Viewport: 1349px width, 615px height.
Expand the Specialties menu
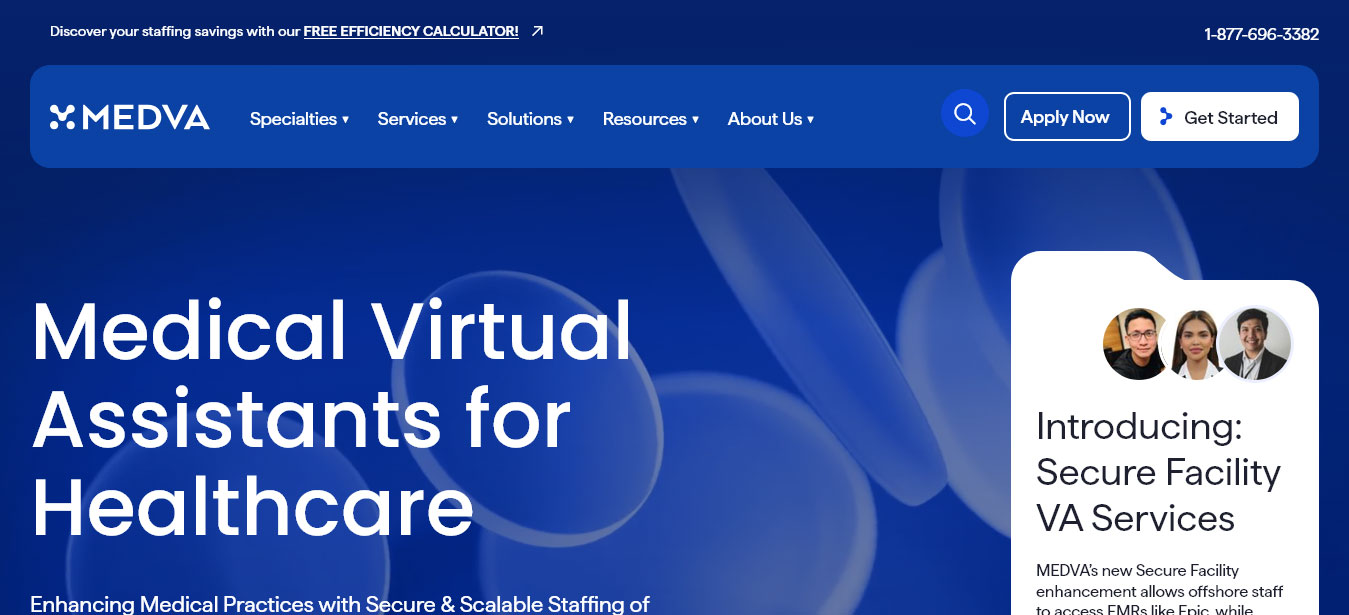tap(300, 119)
